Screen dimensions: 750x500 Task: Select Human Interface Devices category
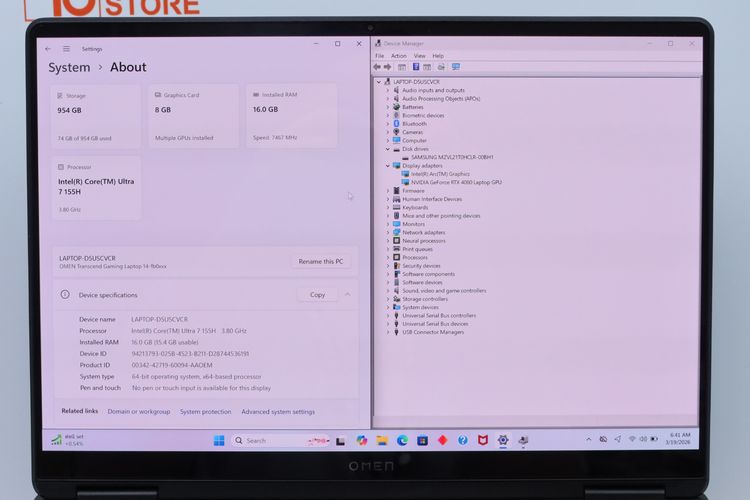pos(432,199)
